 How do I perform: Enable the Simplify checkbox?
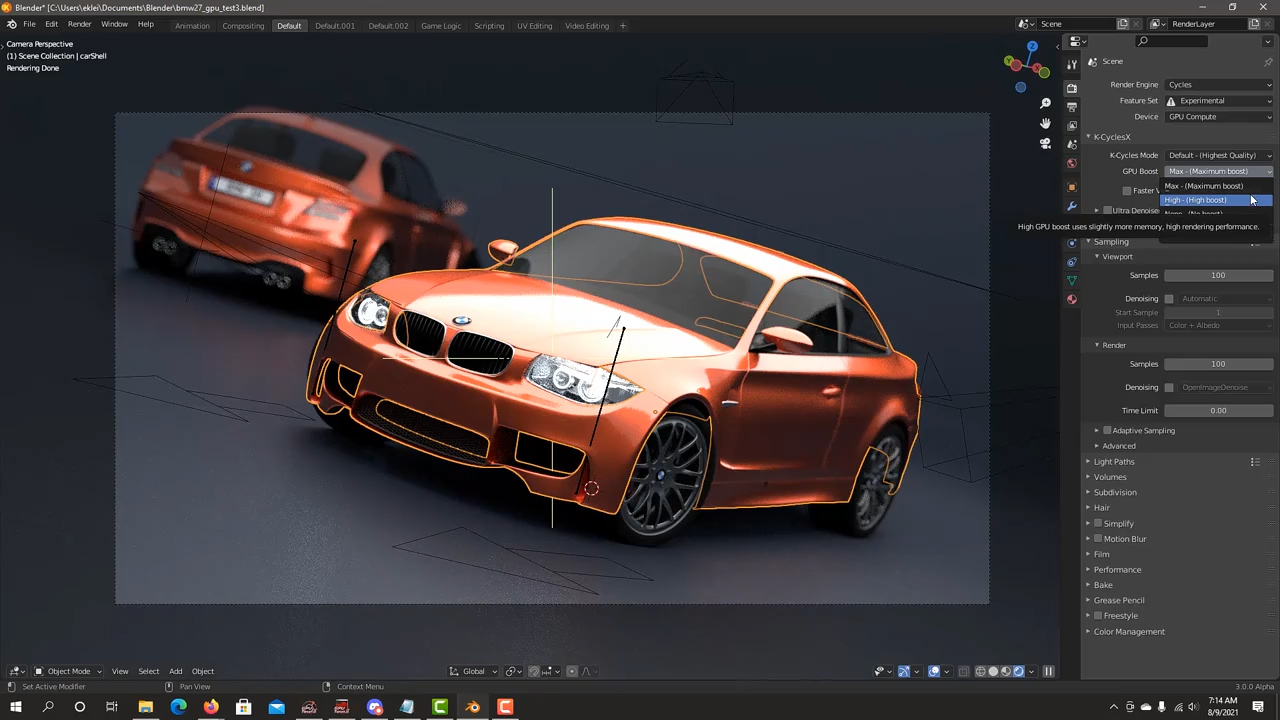1098,523
